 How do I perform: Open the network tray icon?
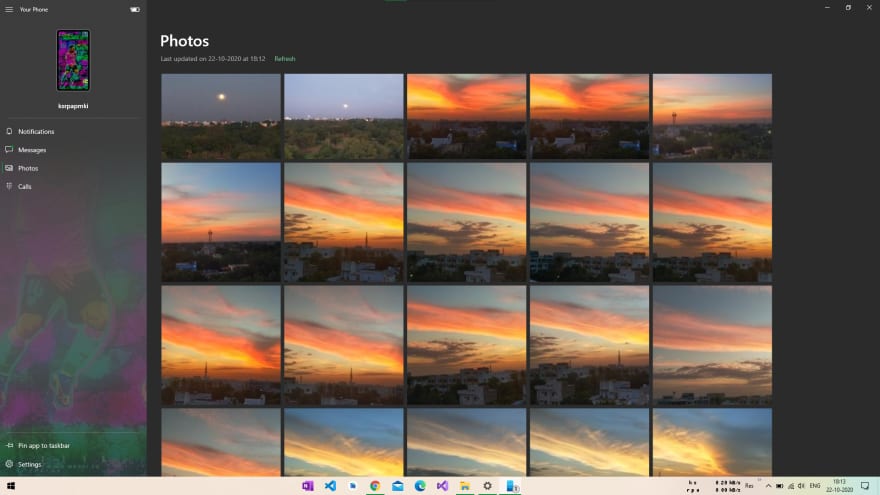[x=791, y=486]
